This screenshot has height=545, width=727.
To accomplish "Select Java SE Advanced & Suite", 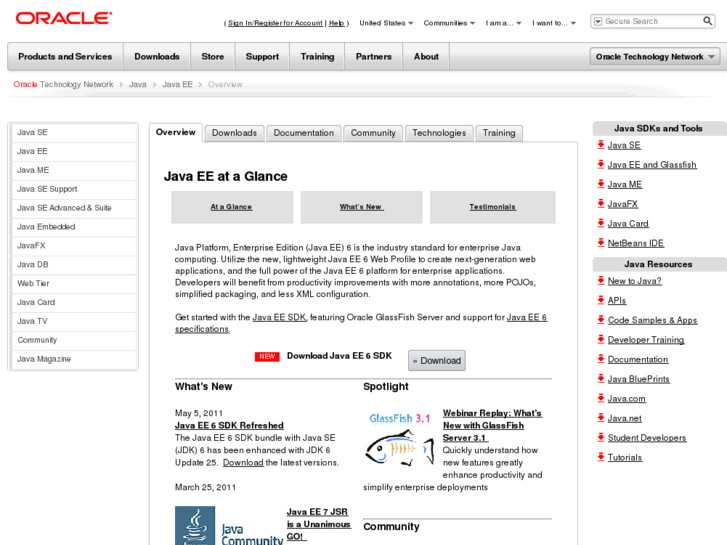I will coord(74,208).
